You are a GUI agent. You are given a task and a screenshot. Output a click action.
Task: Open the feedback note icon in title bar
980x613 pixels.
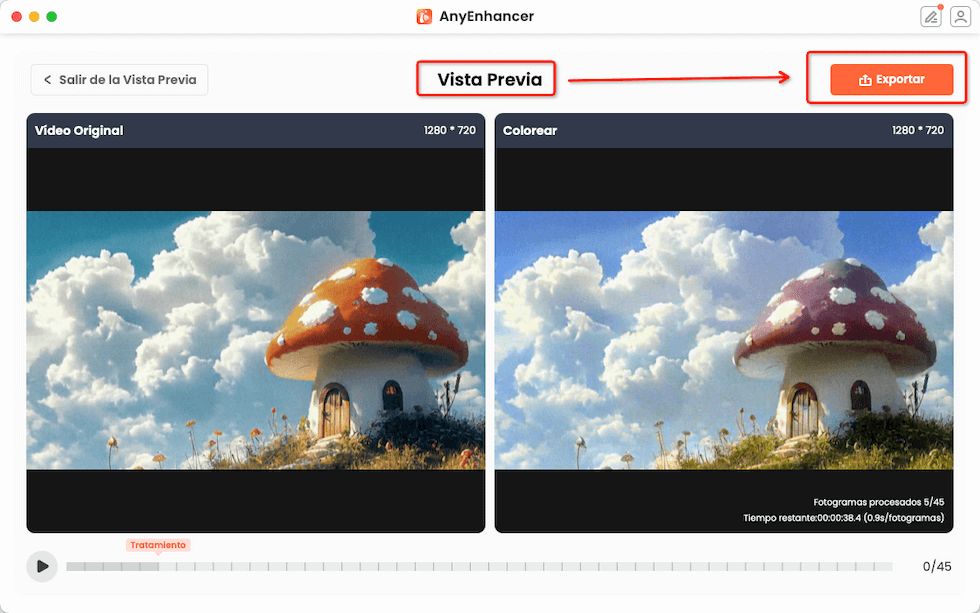click(x=931, y=16)
